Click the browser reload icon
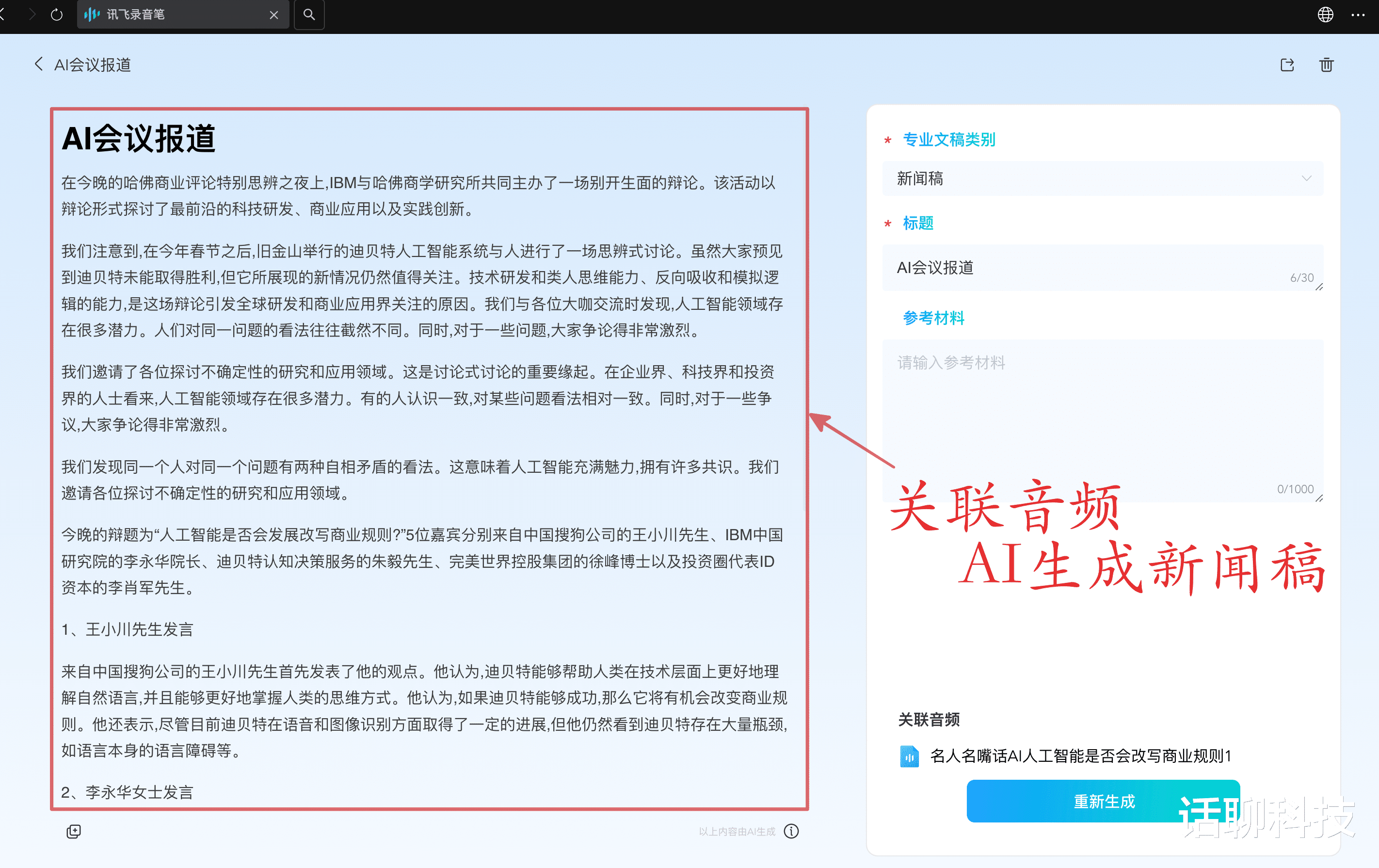The image size is (1379, 868). tap(56, 15)
